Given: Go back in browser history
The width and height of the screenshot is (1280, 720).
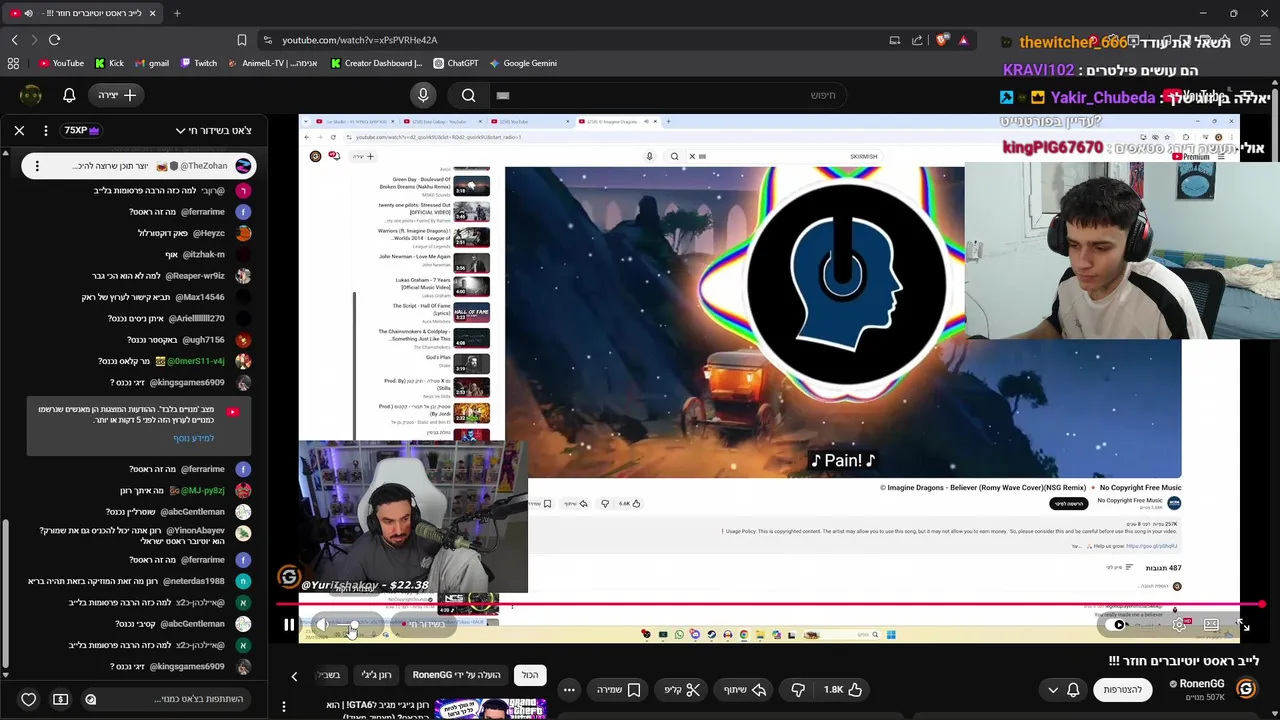Looking at the screenshot, I should pos(14,40).
